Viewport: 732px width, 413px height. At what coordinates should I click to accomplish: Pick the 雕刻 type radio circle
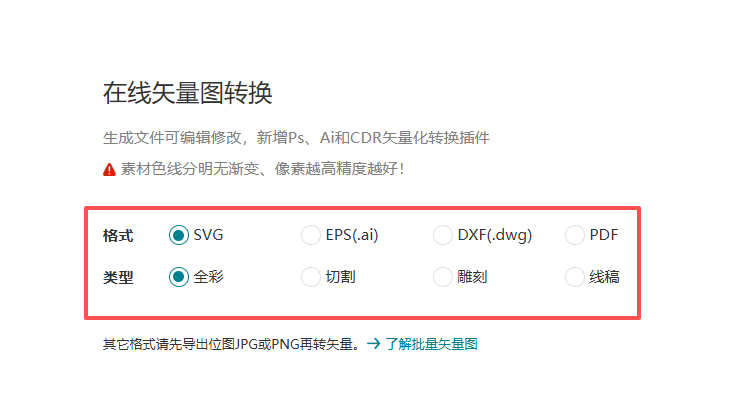[x=443, y=277]
